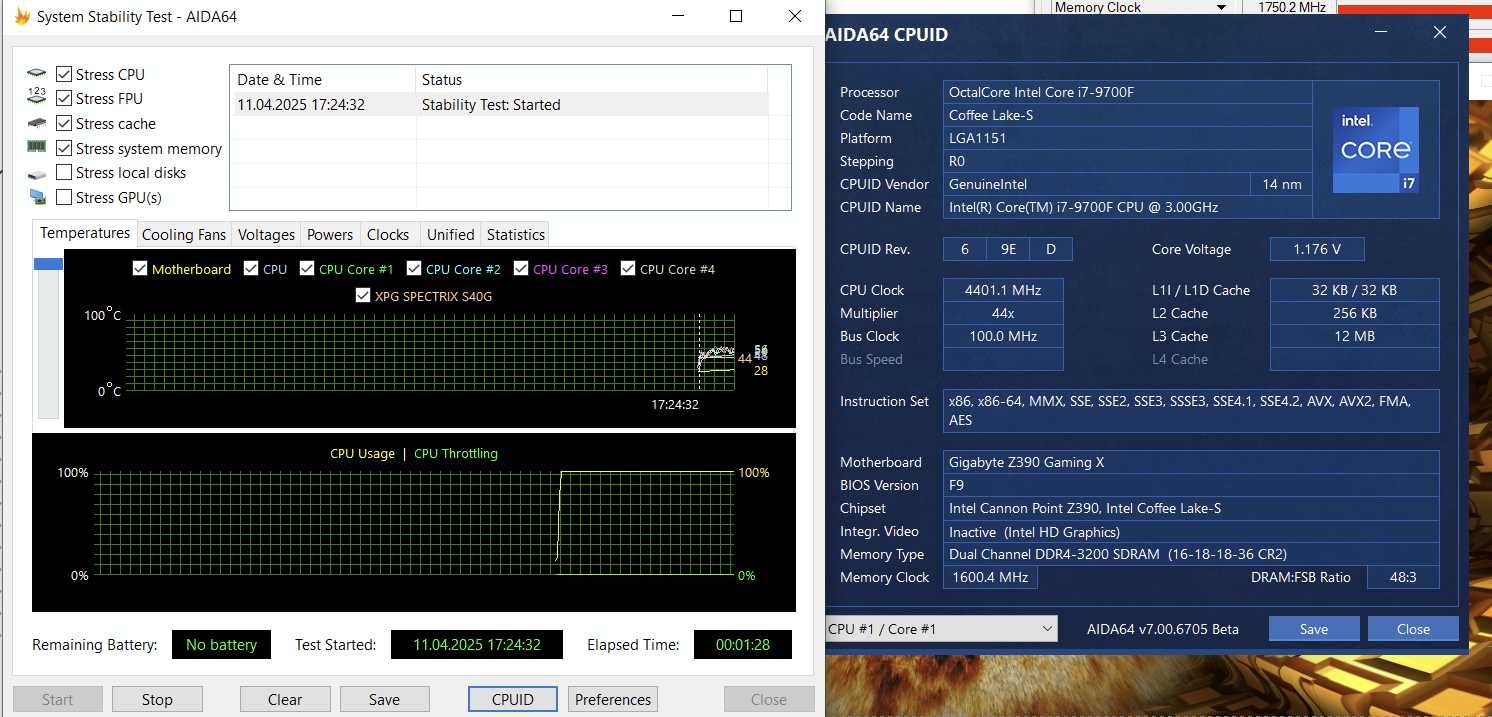Click the 14 nm process value
The width and height of the screenshot is (1492, 717).
pos(1280,184)
